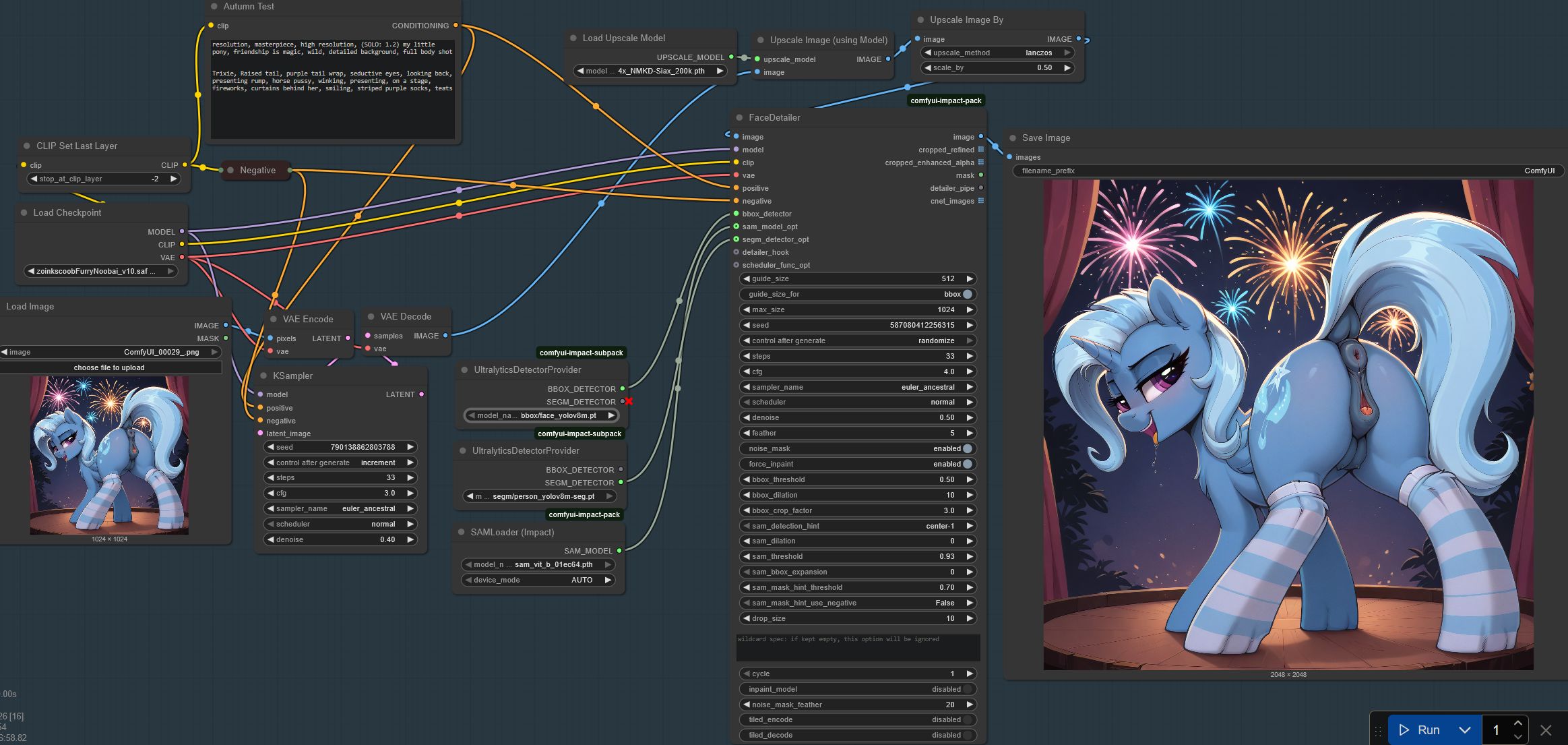1568x745 pixels.
Task: Increase FaceDetailer cycle count arrow
Action: 970,674
